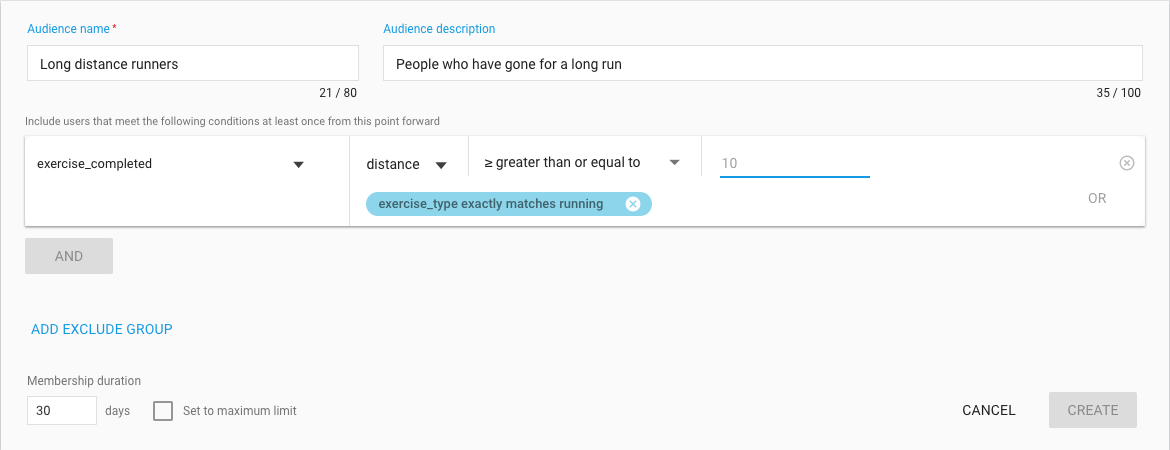Open the distance parameter dropdown arrow

tap(441, 165)
